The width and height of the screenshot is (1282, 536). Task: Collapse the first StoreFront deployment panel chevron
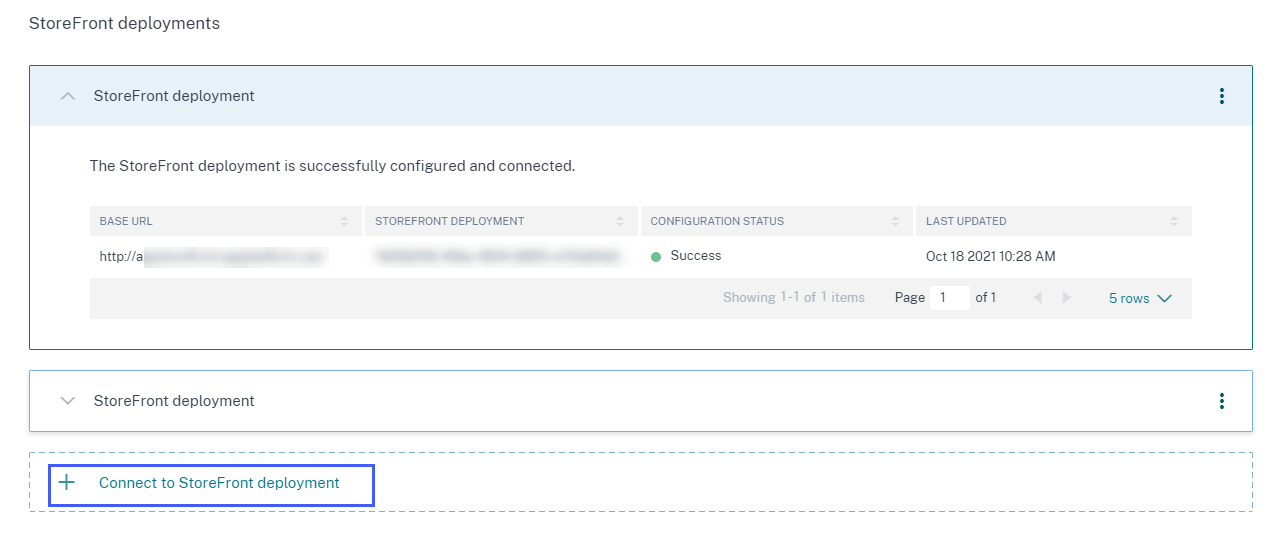[68, 97]
